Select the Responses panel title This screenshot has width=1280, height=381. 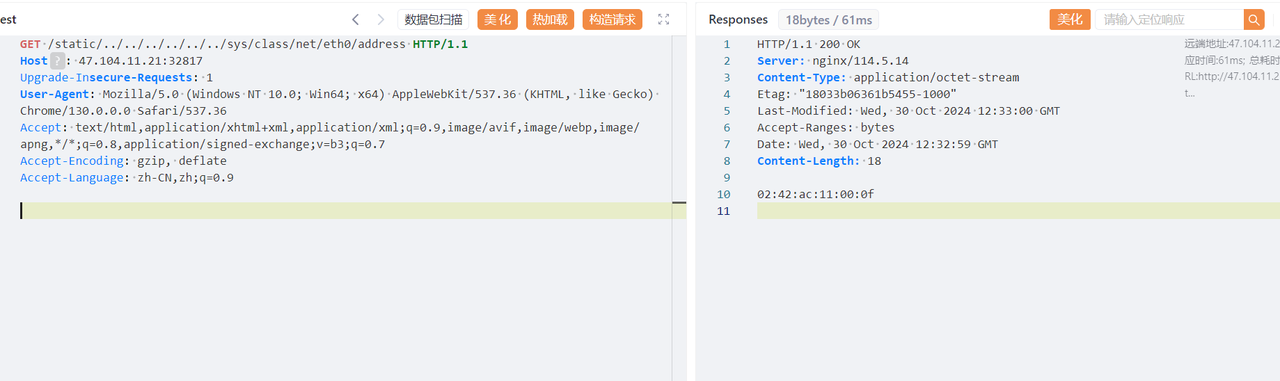point(738,20)
